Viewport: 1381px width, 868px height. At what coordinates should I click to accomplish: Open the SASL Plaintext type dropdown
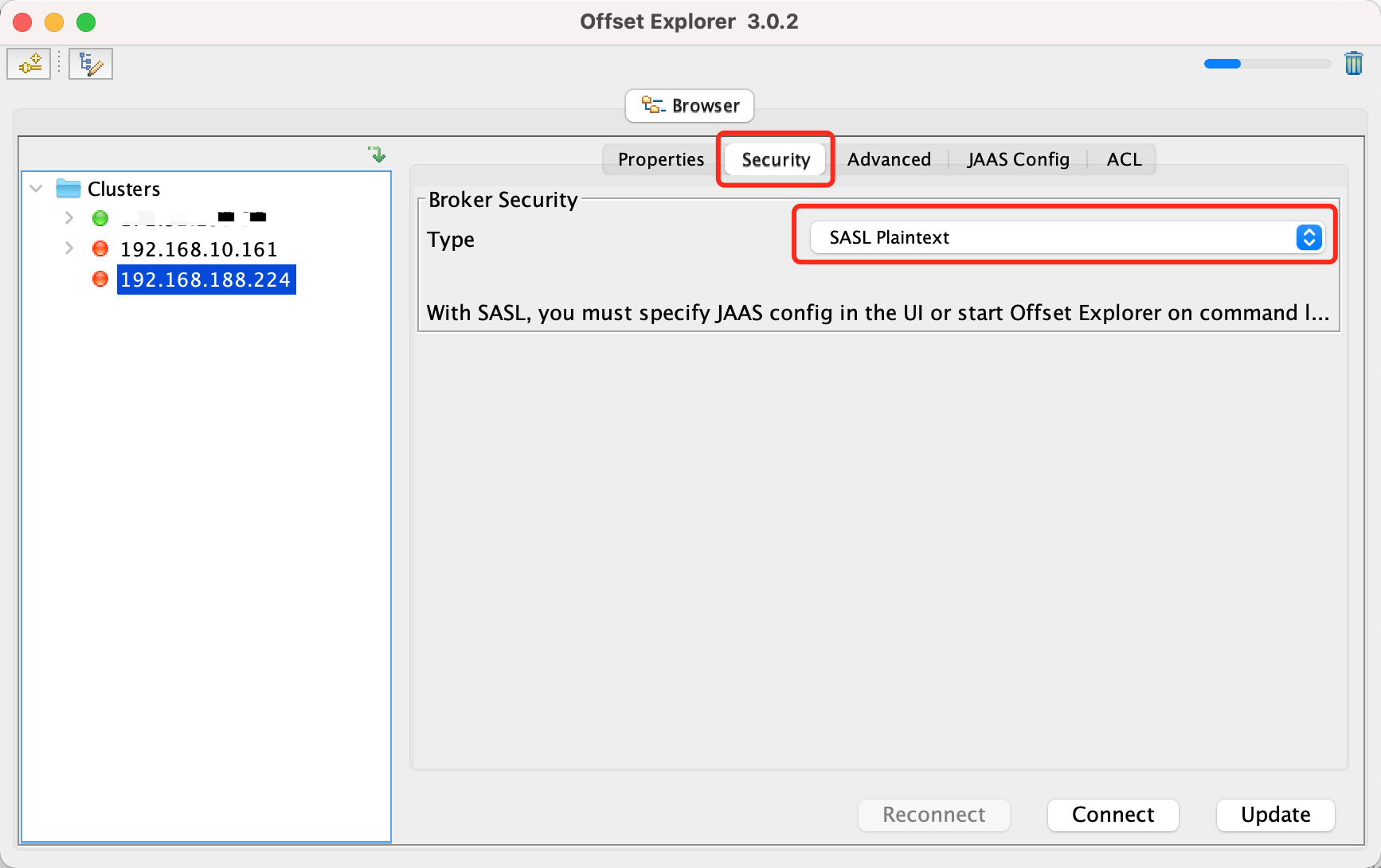tap(1066, 237)
